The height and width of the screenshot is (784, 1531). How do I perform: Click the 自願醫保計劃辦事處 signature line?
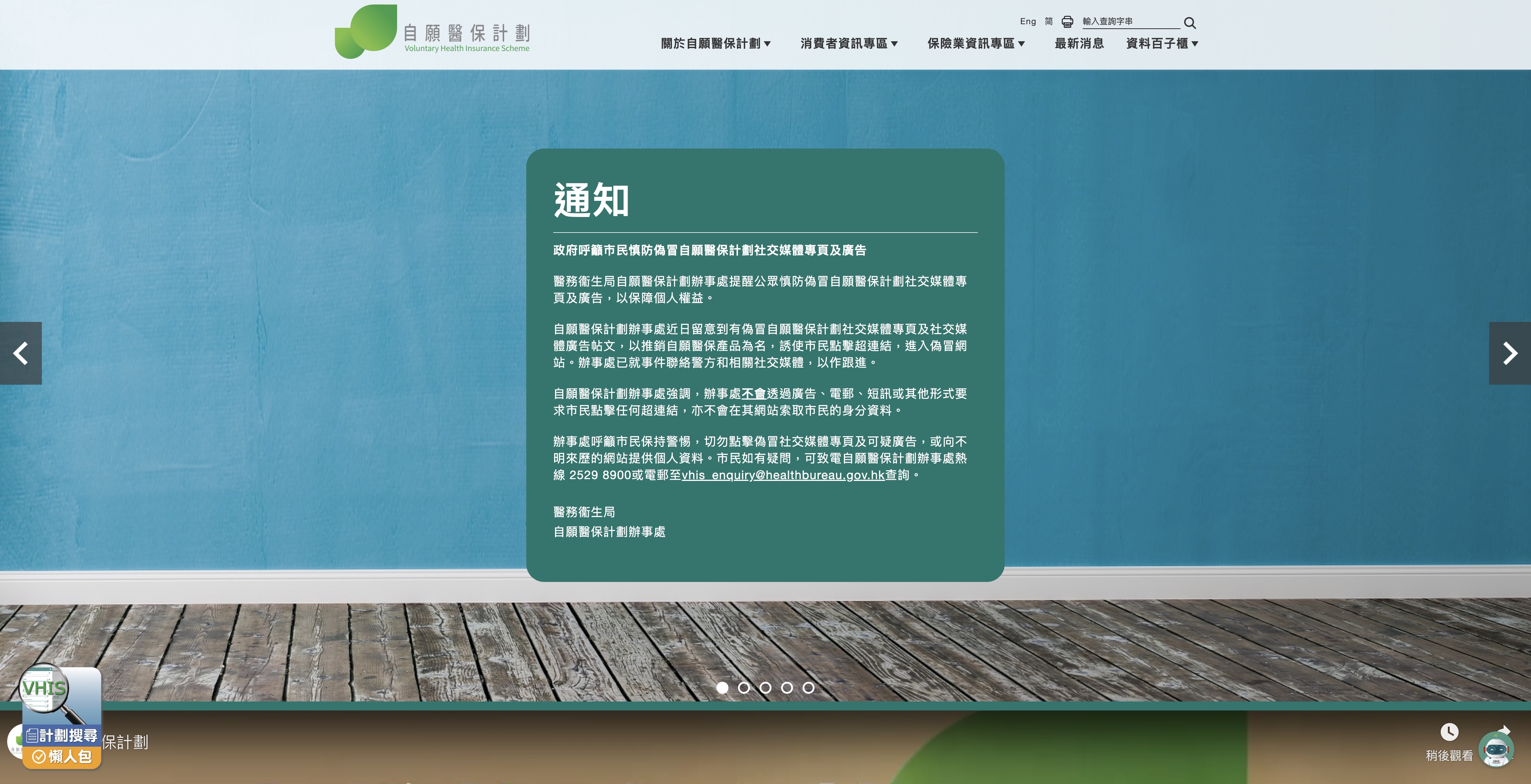(609, 531)
